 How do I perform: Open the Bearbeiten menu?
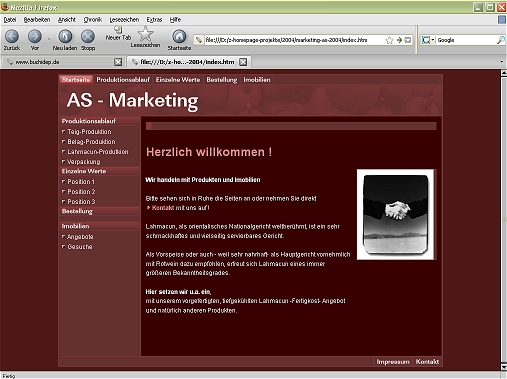click(x=37, y=20)
